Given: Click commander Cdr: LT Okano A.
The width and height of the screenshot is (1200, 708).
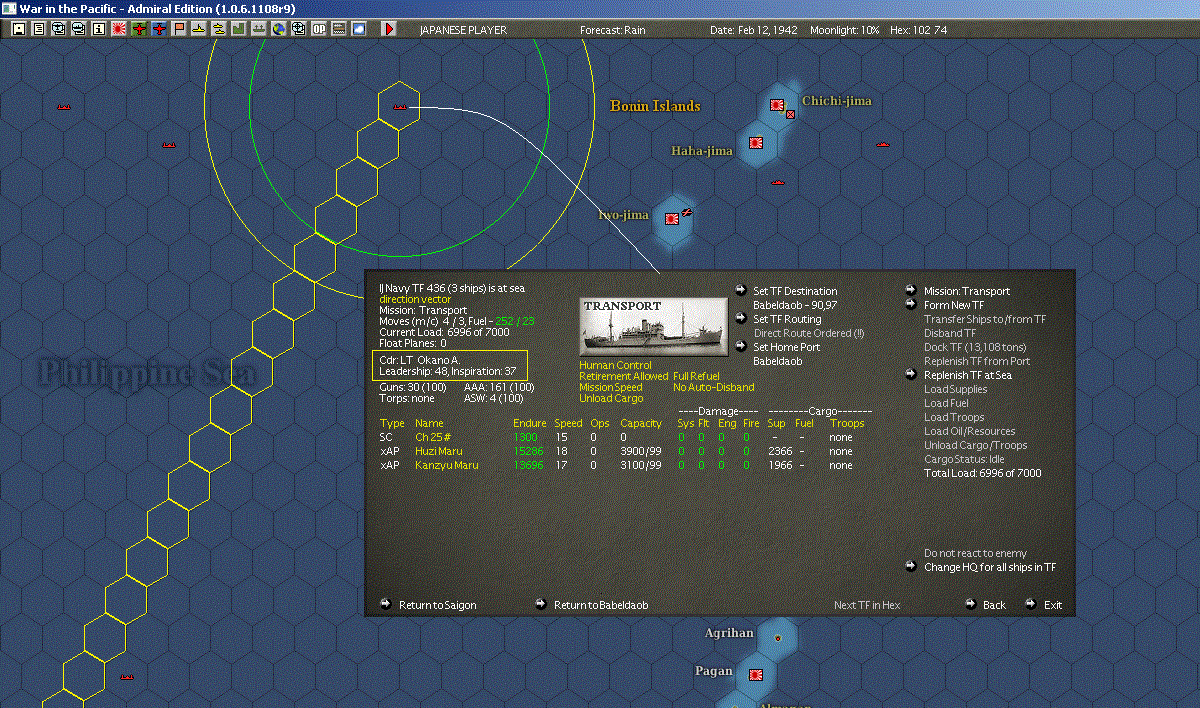Looking at the screenshot, I should click(x=419, y=359).
